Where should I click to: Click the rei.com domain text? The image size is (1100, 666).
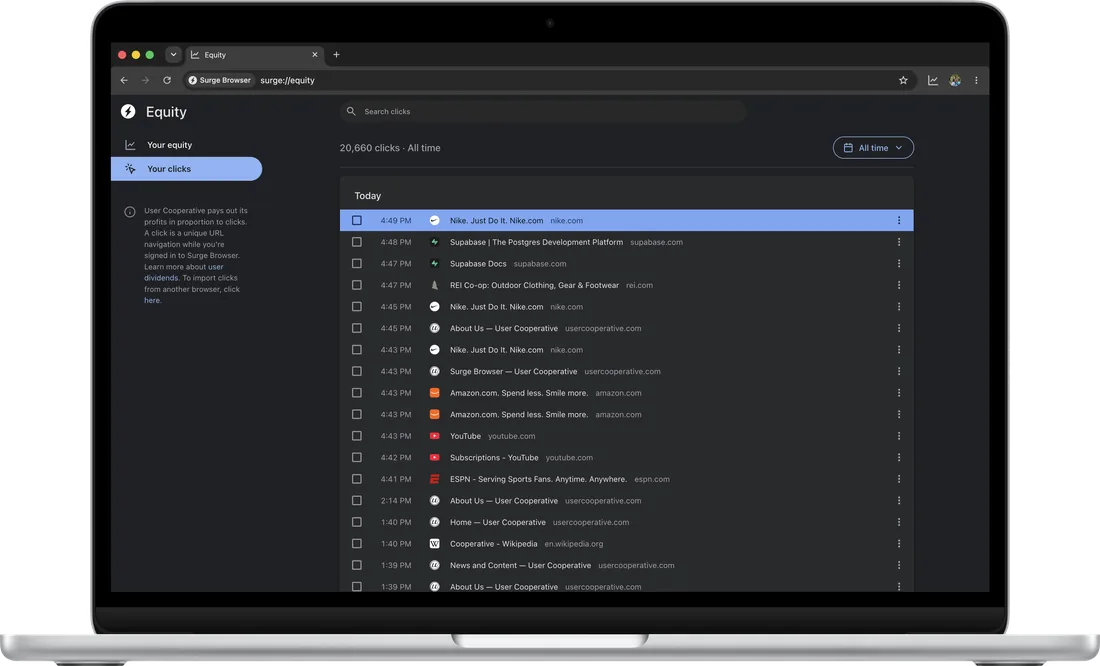click(x=639, y=285)
